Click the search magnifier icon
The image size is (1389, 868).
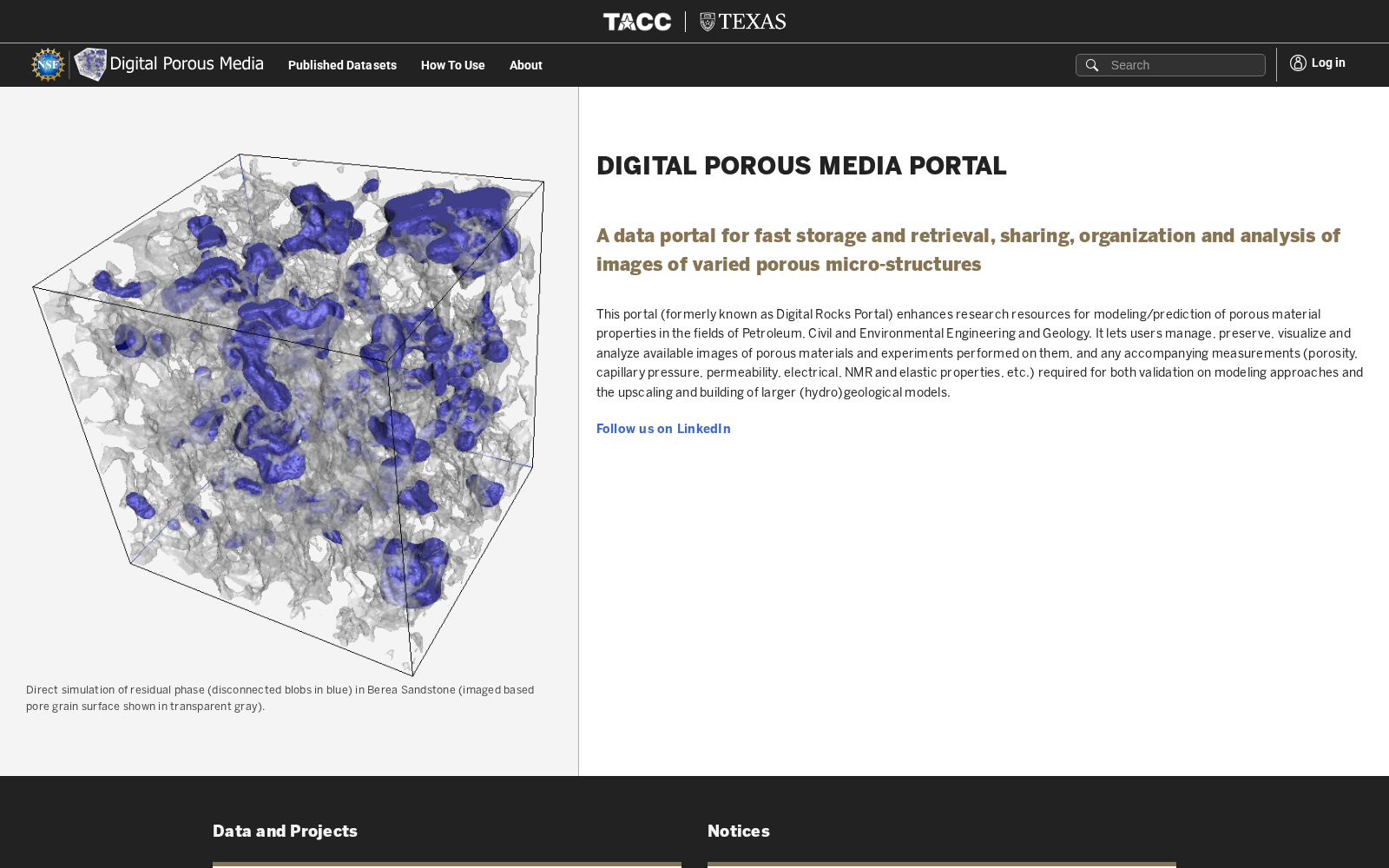[x=1092, y=65]
